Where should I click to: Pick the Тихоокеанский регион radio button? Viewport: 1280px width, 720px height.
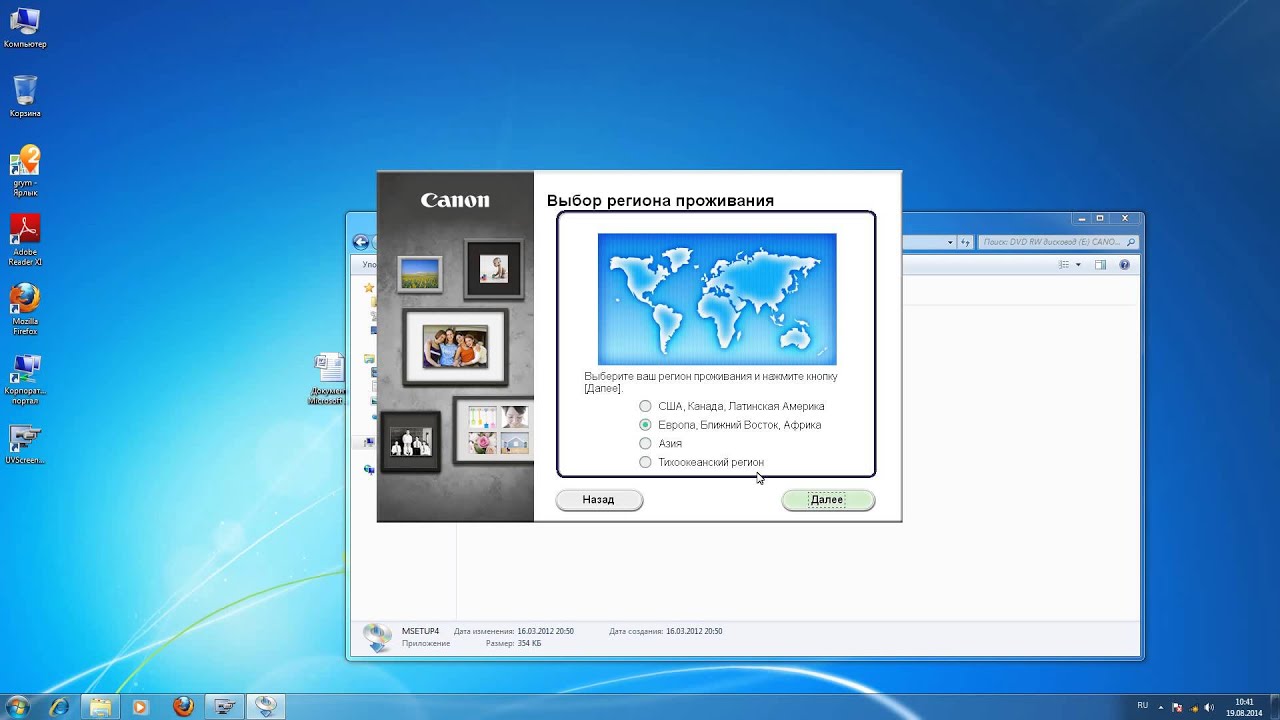coord(701,462)
